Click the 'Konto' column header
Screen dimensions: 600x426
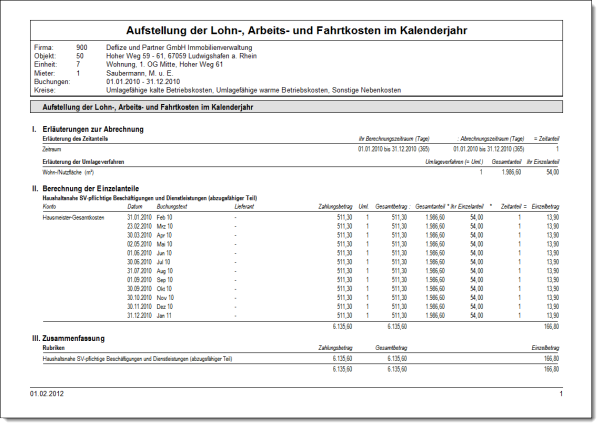[x=49, y=207]
